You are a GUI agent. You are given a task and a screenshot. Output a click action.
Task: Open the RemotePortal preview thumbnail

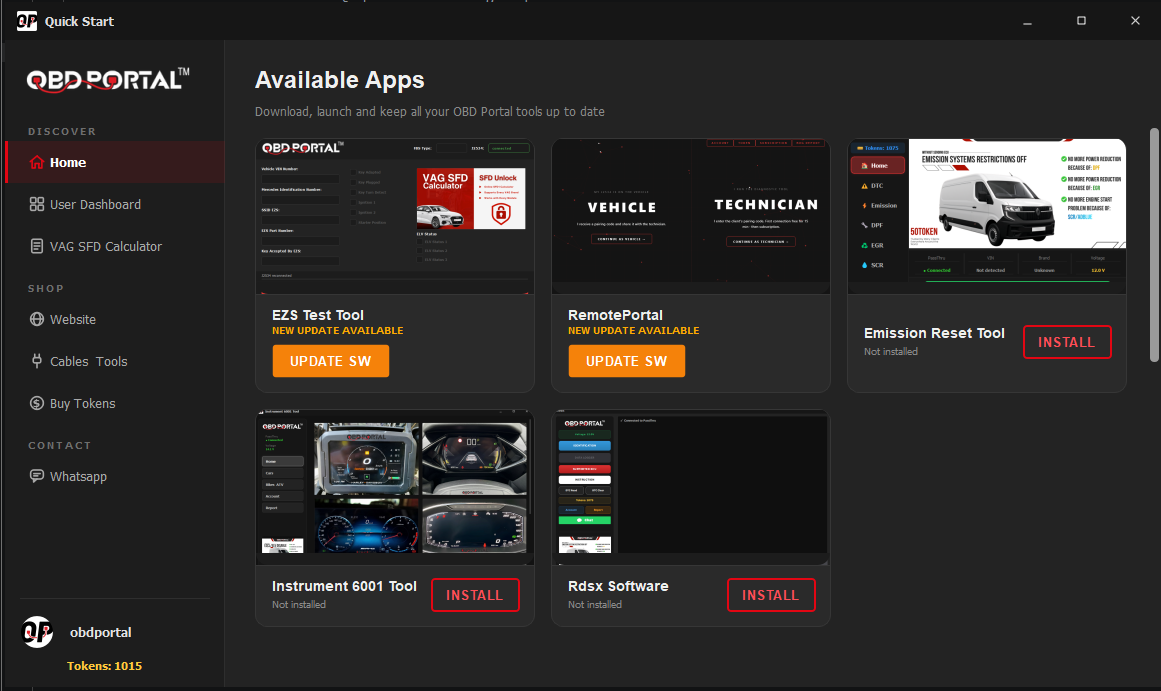(x=691, y=216)
